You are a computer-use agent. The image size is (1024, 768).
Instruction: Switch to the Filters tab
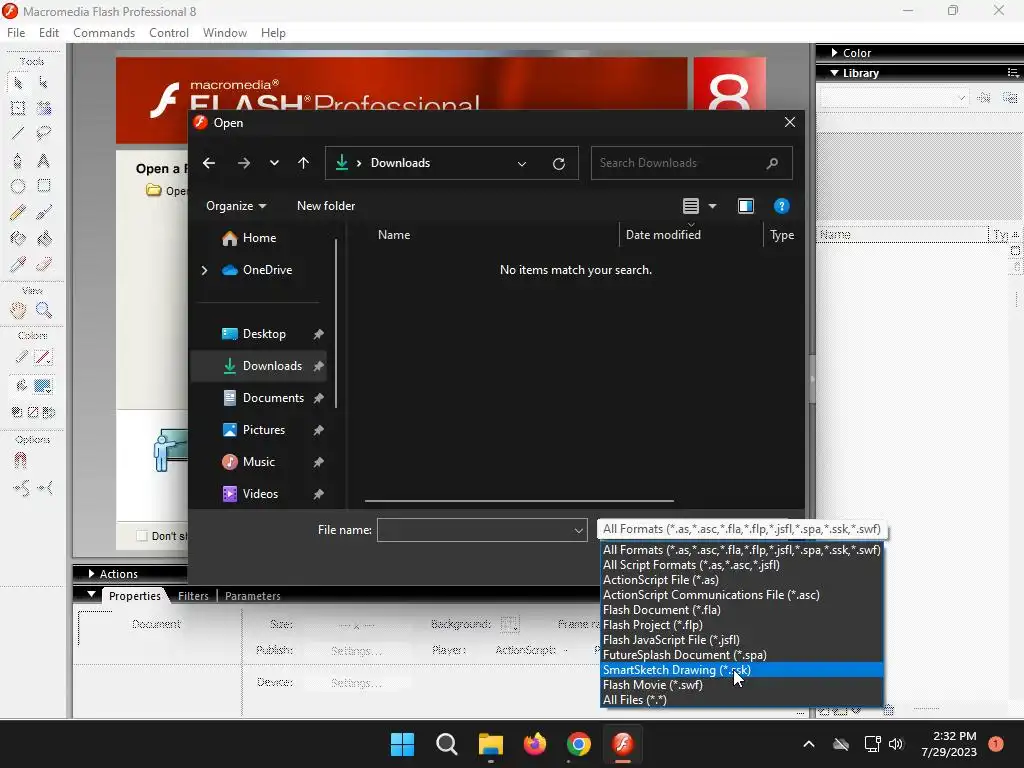tap(193, 596)
